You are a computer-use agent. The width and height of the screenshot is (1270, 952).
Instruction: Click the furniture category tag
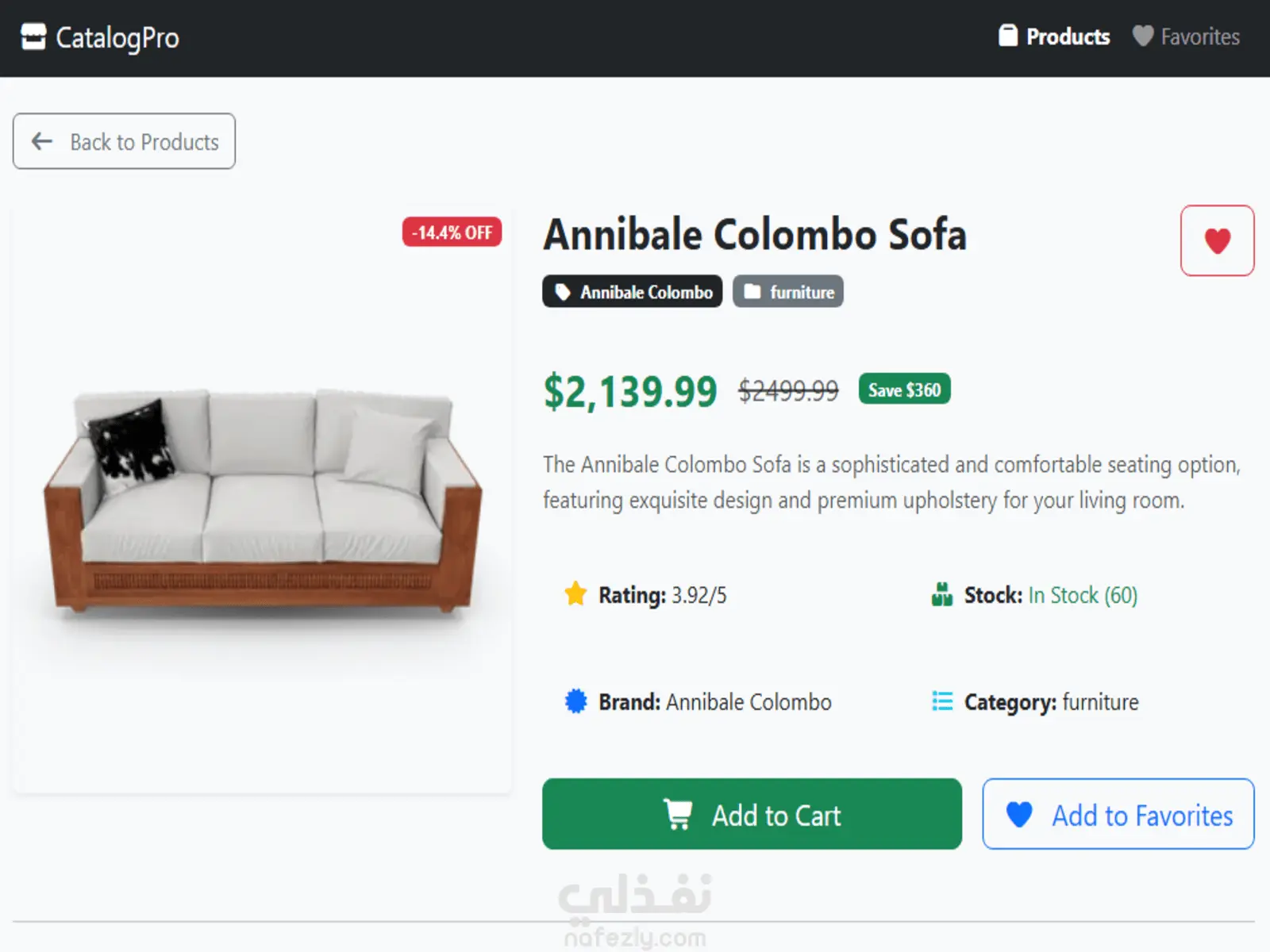pos(787,292)
